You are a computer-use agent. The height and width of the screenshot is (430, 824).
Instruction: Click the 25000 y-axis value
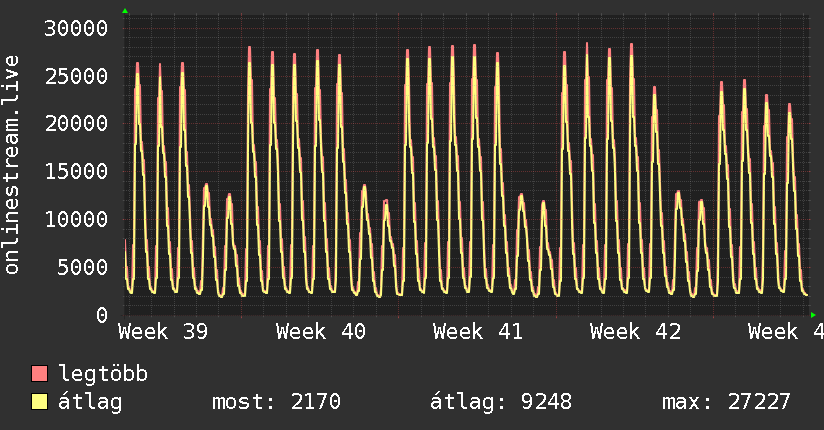(x=76, y=76)
